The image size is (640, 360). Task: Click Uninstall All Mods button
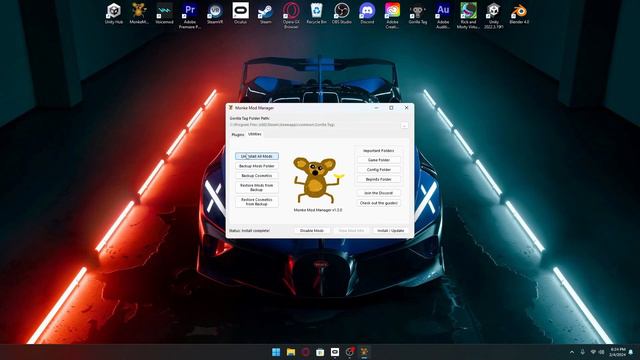pyautogui.click(x=257, y=156)
